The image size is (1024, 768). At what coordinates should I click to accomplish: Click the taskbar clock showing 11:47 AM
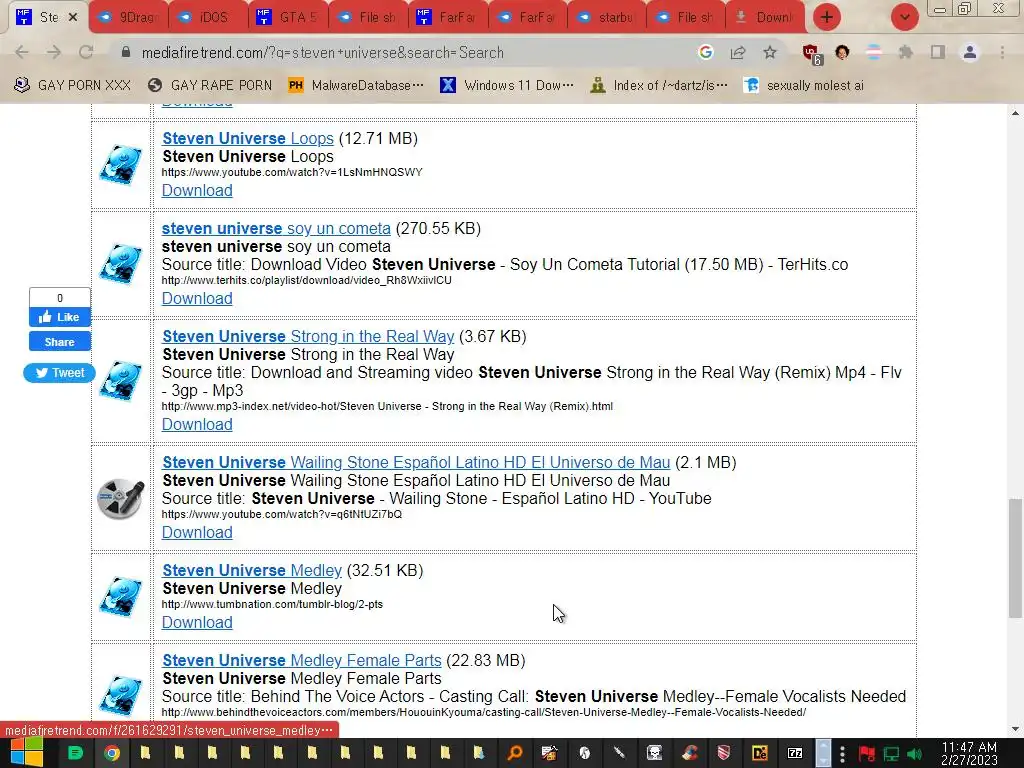click(969, 753)
